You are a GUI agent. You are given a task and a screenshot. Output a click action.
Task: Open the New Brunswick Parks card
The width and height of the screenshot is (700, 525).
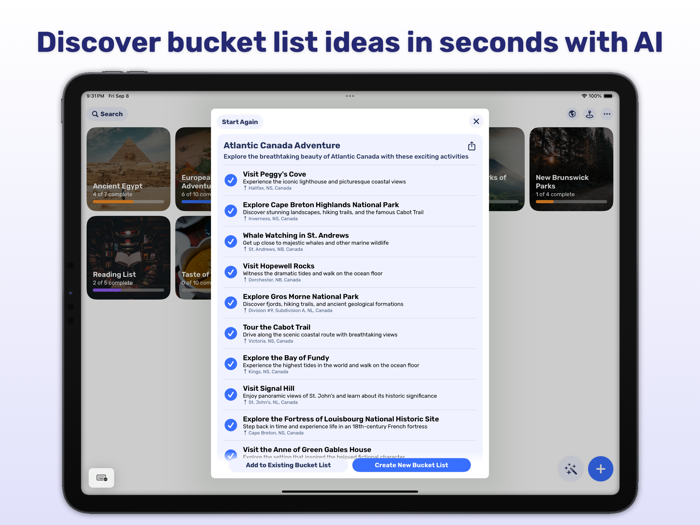571,169
